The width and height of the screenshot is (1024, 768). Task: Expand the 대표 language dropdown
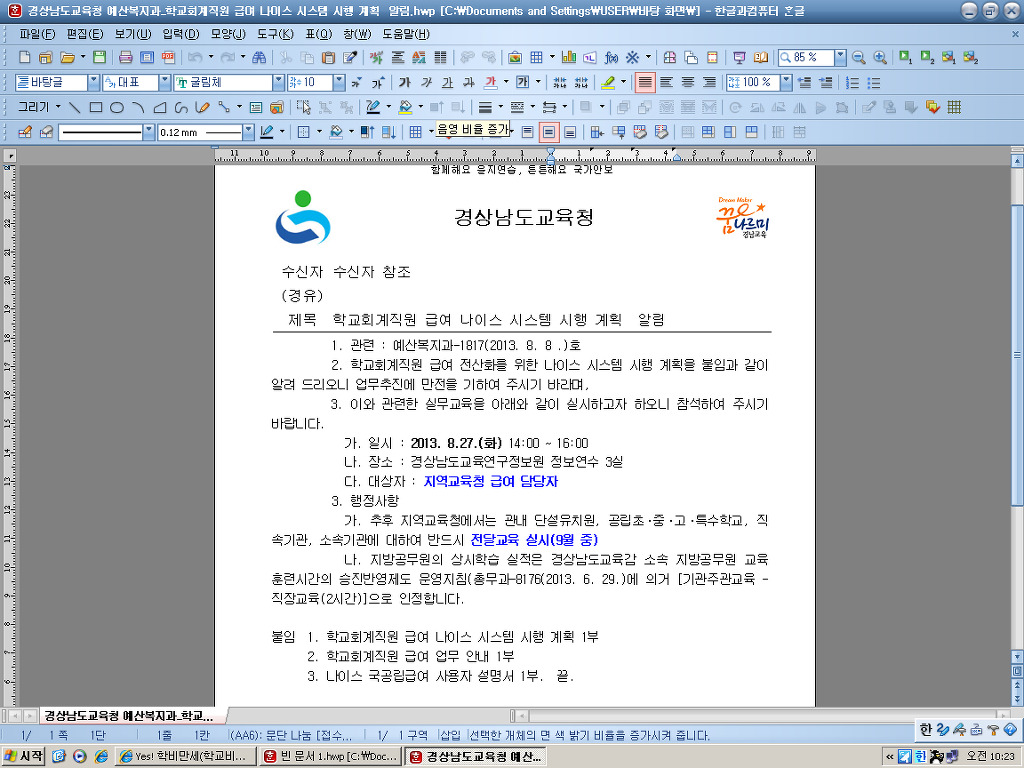coord(165,82)
